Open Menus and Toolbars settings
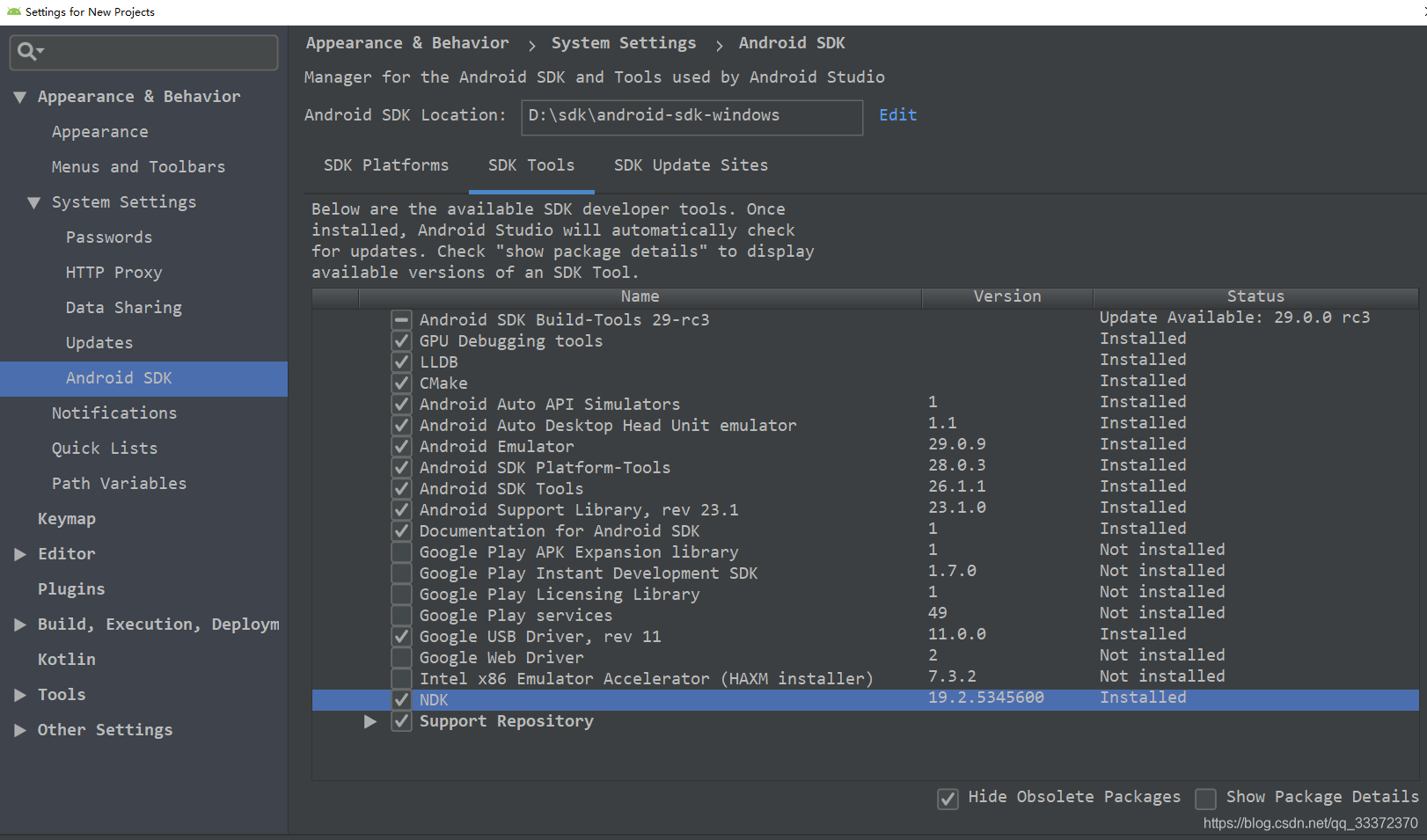The width and height of the screenshot is (1427, 840). pos(138,167)
